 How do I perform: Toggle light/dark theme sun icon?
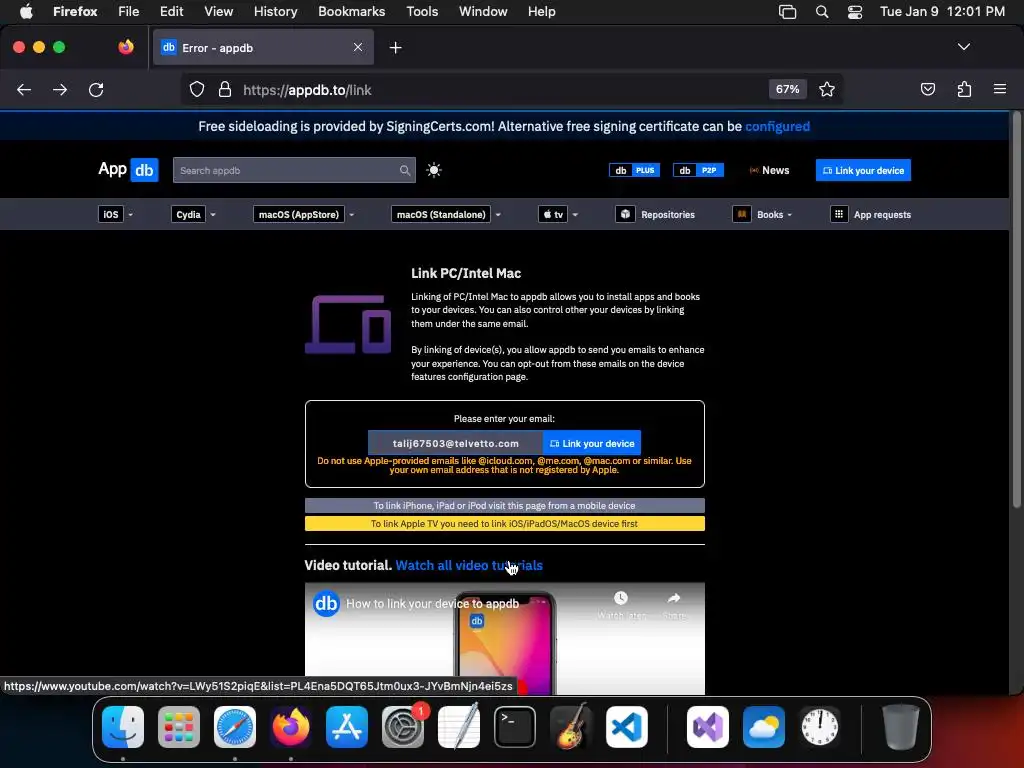click(x=434, y=170)
